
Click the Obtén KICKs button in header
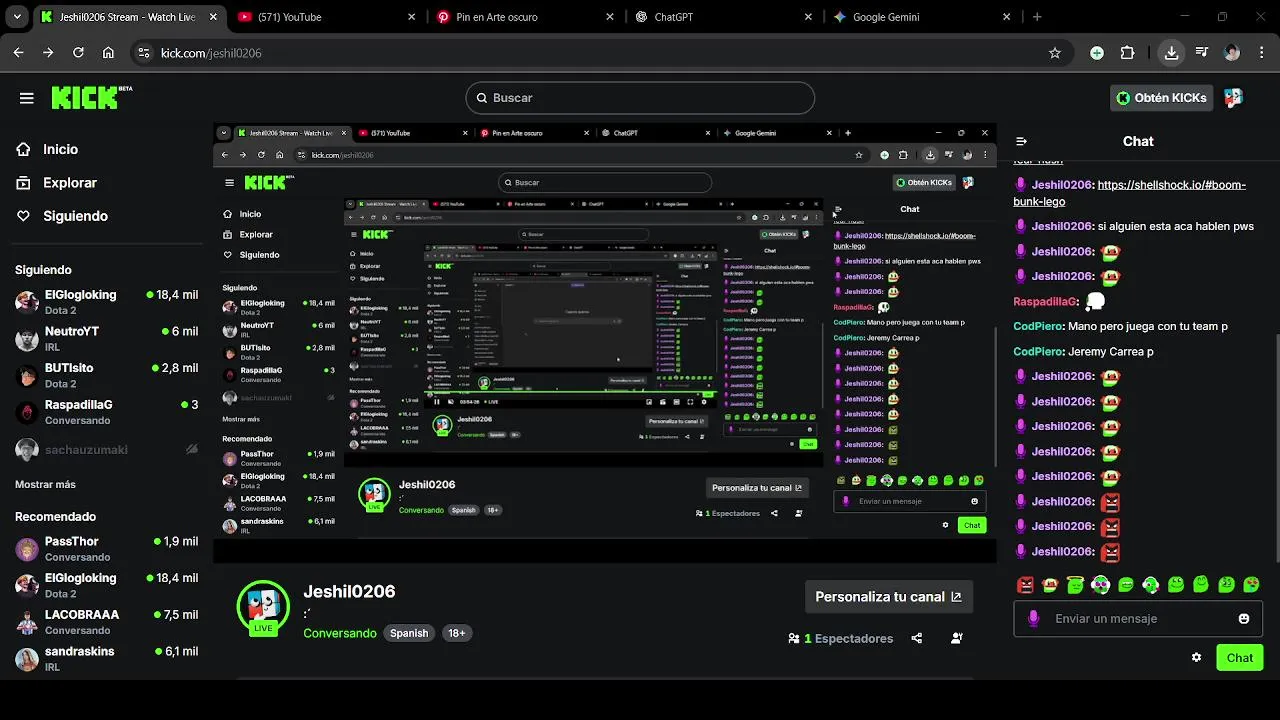tap(1162, 98)
